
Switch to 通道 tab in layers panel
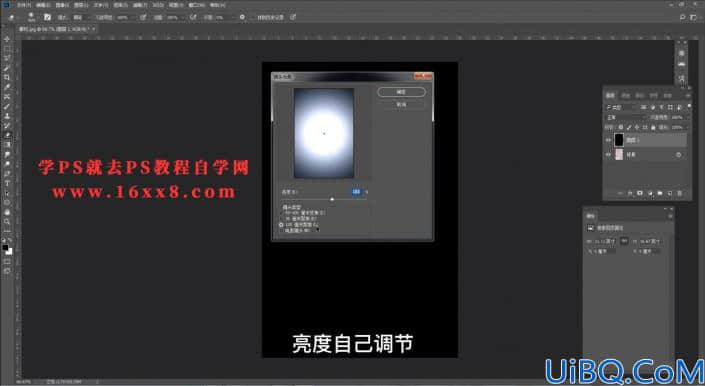coord(626,96)
